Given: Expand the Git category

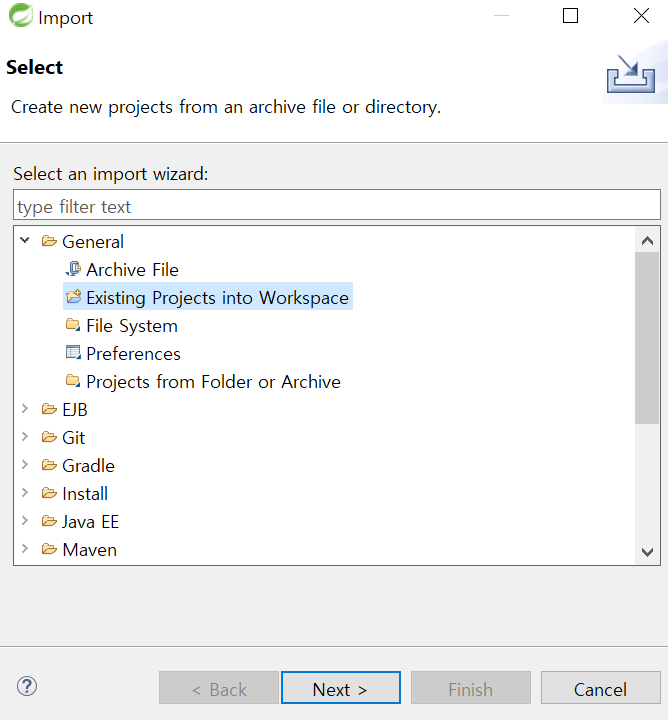Looking at the screenshot, I should pos(25,437).
